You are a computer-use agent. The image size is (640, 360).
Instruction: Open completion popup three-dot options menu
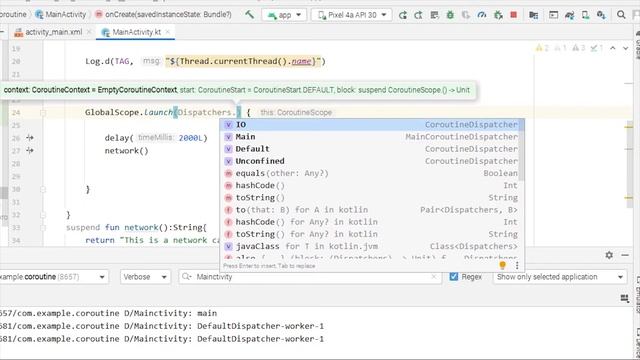click(517, 265)
